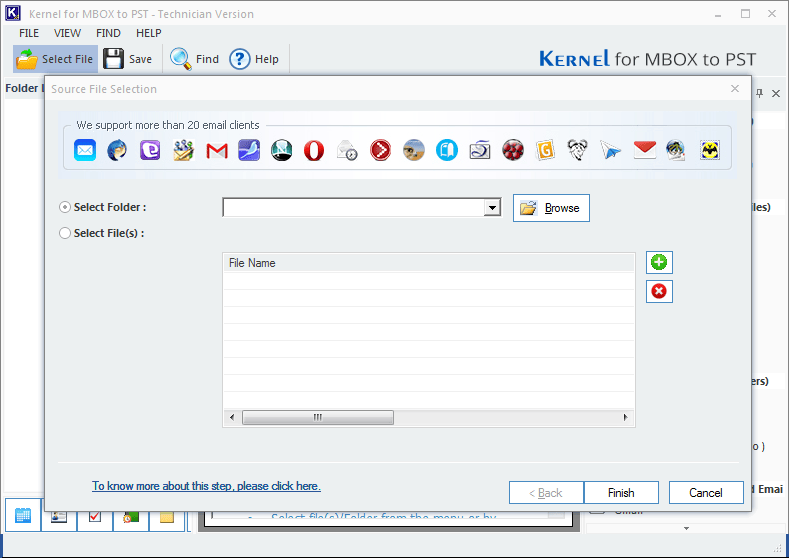This screenshot has height=558, width=789.
Task: Click the Postbox blue mailbox icon
Action: (x=447, y=150)
